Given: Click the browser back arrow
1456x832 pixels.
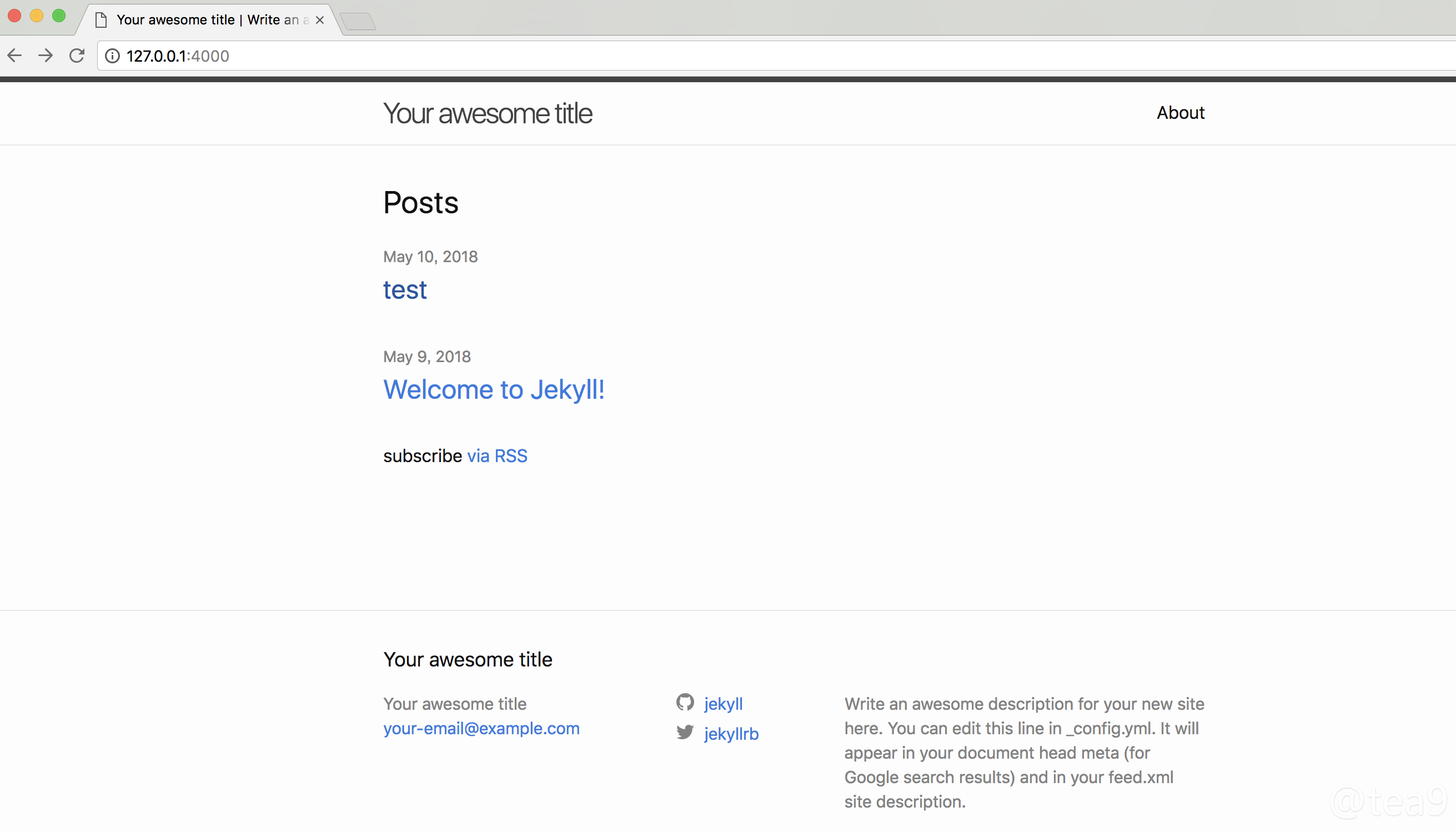Looking at the screenshot, I should click(x=15, y=56).
